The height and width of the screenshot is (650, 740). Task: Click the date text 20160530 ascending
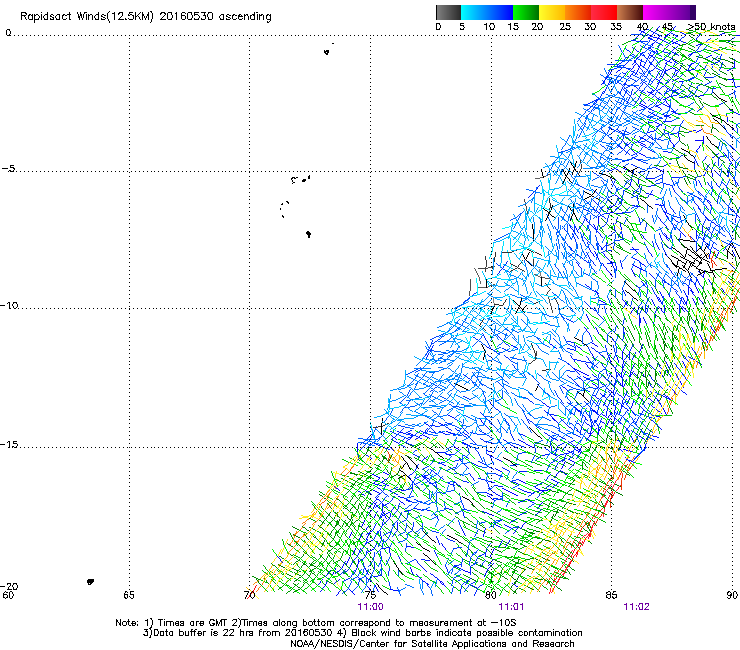(x=216, y=17)
